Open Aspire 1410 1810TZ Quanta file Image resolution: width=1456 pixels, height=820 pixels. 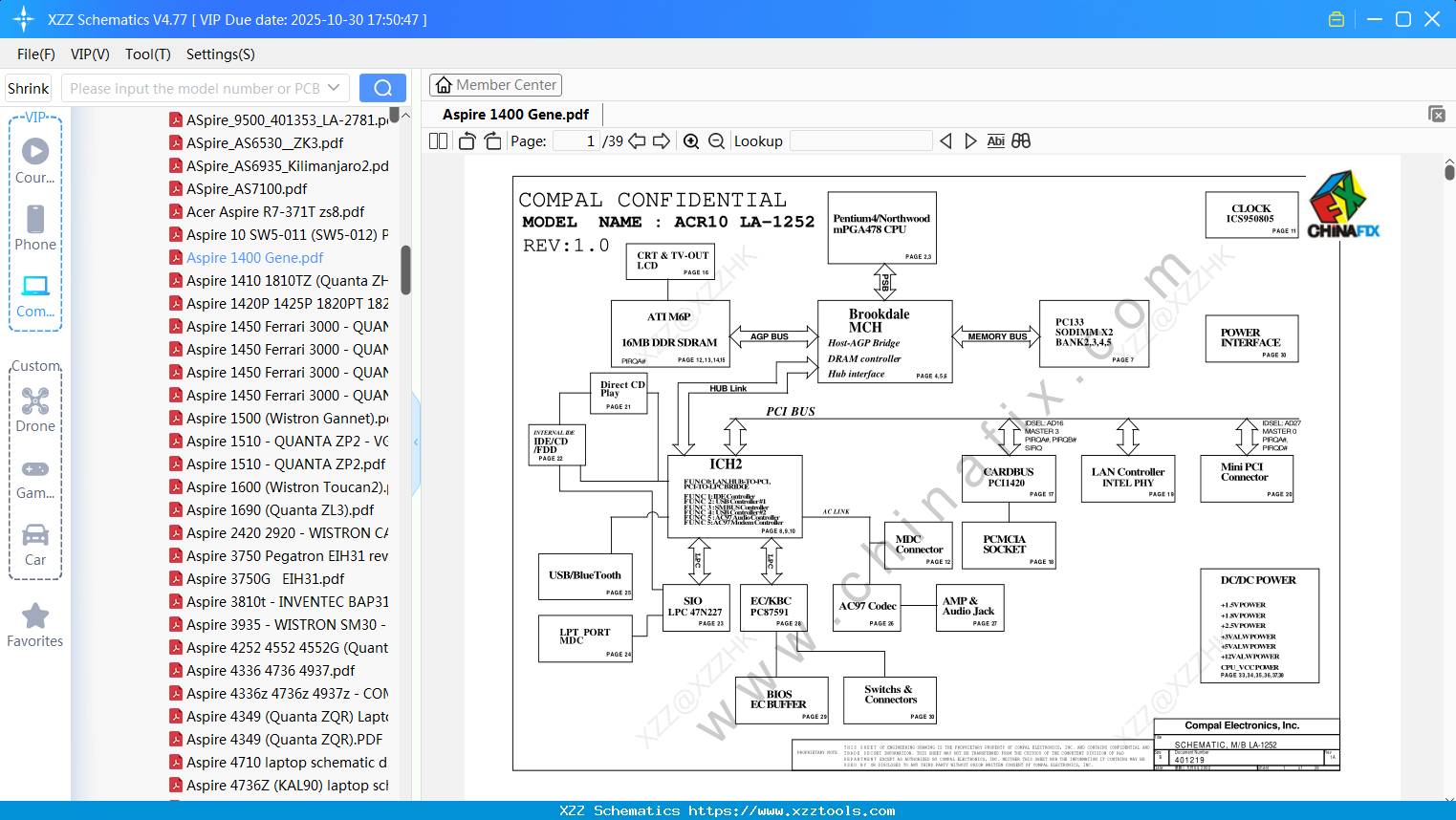(x=279, y=281)
